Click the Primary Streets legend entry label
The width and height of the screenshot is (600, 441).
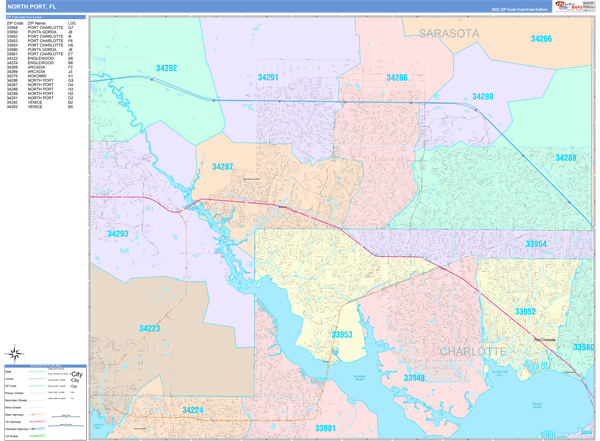pos(14,393)
